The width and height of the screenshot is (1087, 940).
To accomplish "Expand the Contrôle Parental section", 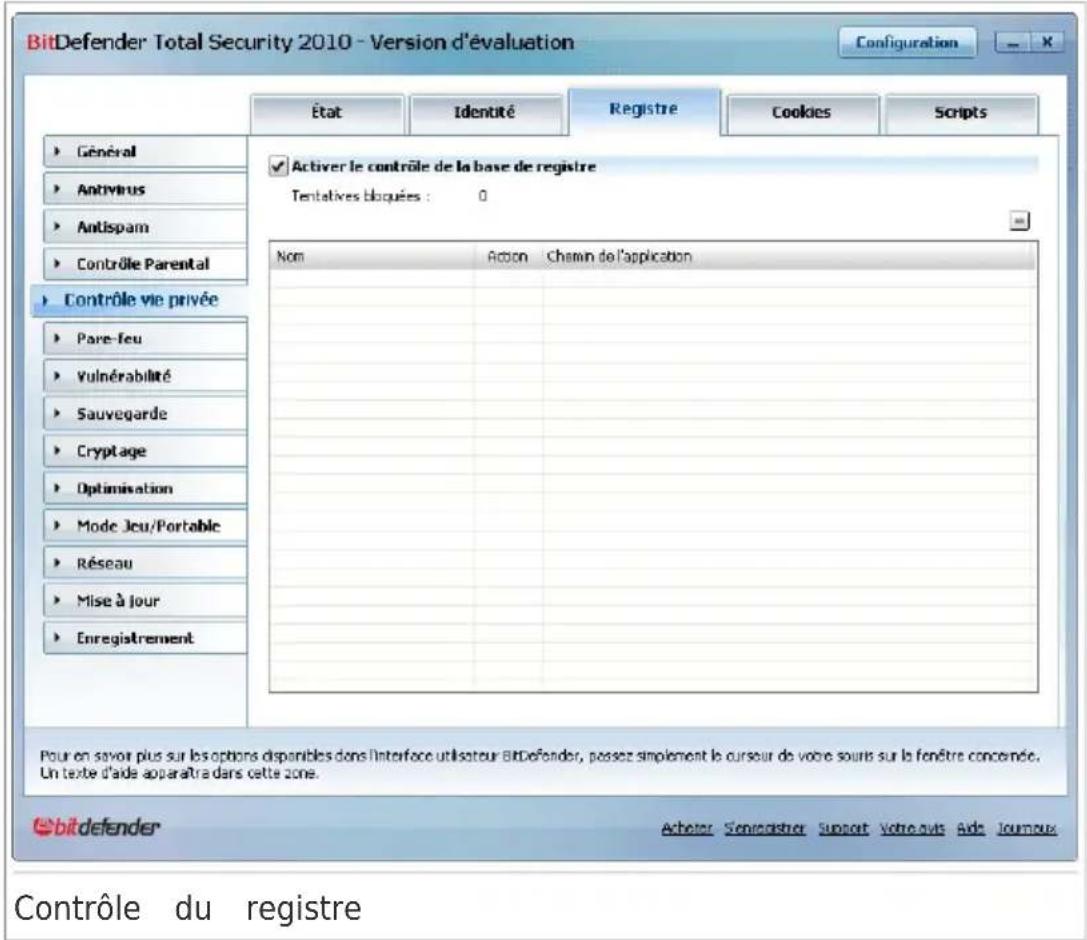I will tap(145, 264).
